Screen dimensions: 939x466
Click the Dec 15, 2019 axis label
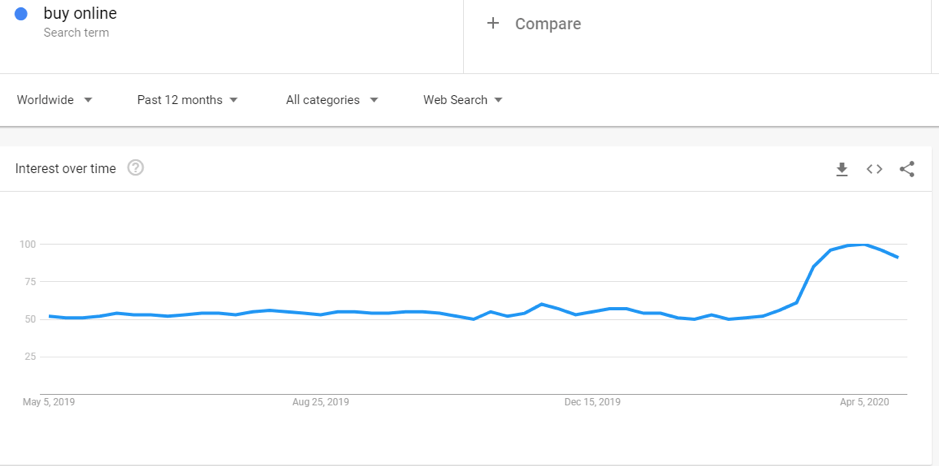click(592, 403)
